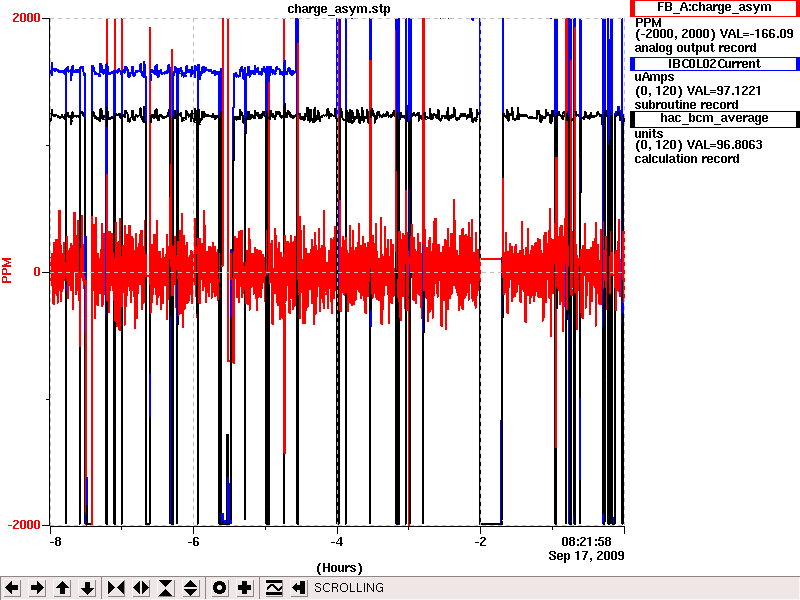Screen dimensions: 800x600
Task: Click the waveform refresh toolbar icon
Action: [274, 588]
